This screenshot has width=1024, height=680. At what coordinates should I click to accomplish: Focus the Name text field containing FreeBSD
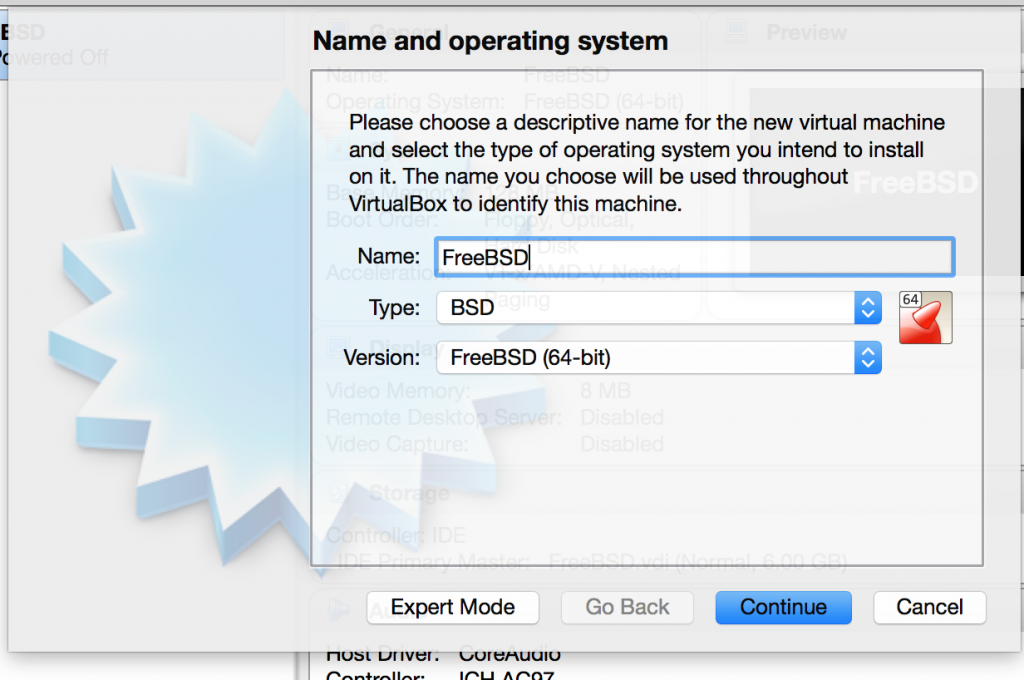694,257
